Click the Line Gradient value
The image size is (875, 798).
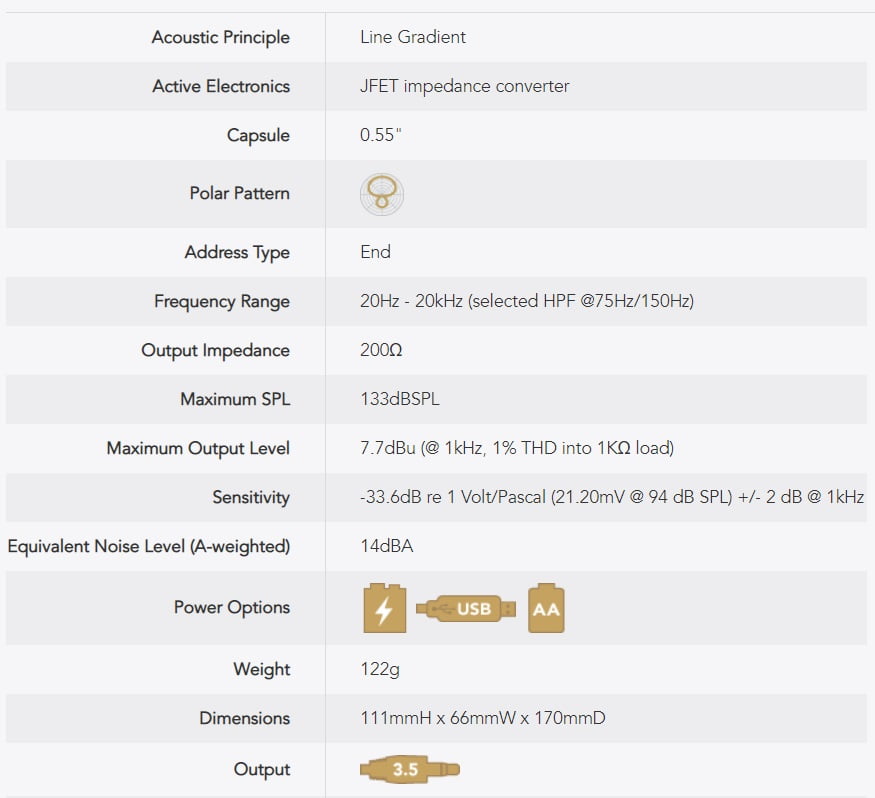(x=413, y=38)
